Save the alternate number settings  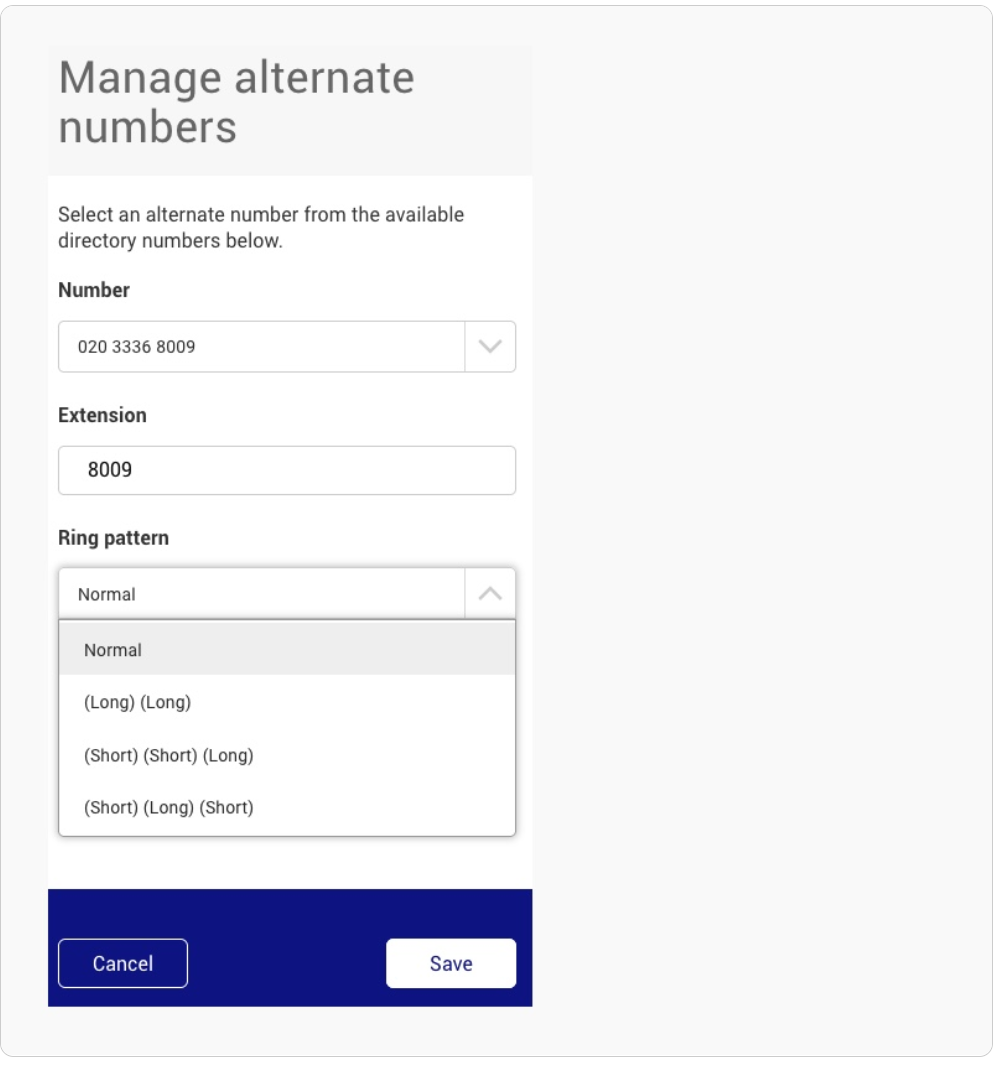[451, 964]
